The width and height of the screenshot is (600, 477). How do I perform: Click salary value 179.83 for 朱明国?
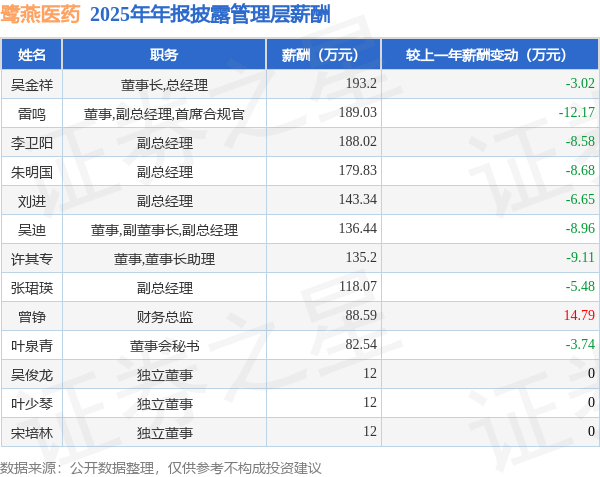(358, 171)
